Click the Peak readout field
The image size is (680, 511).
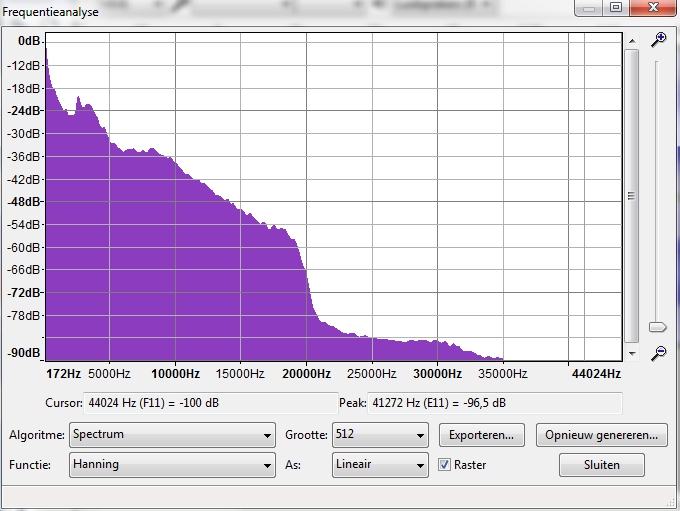click(x=495, y=403)
